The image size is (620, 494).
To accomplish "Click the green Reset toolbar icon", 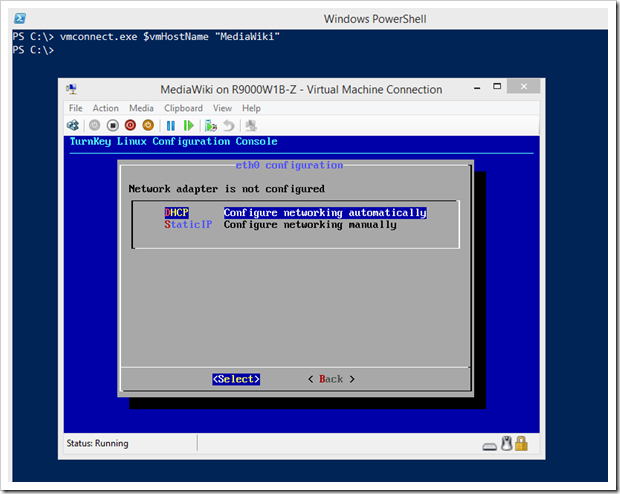I will pos(189,126).
